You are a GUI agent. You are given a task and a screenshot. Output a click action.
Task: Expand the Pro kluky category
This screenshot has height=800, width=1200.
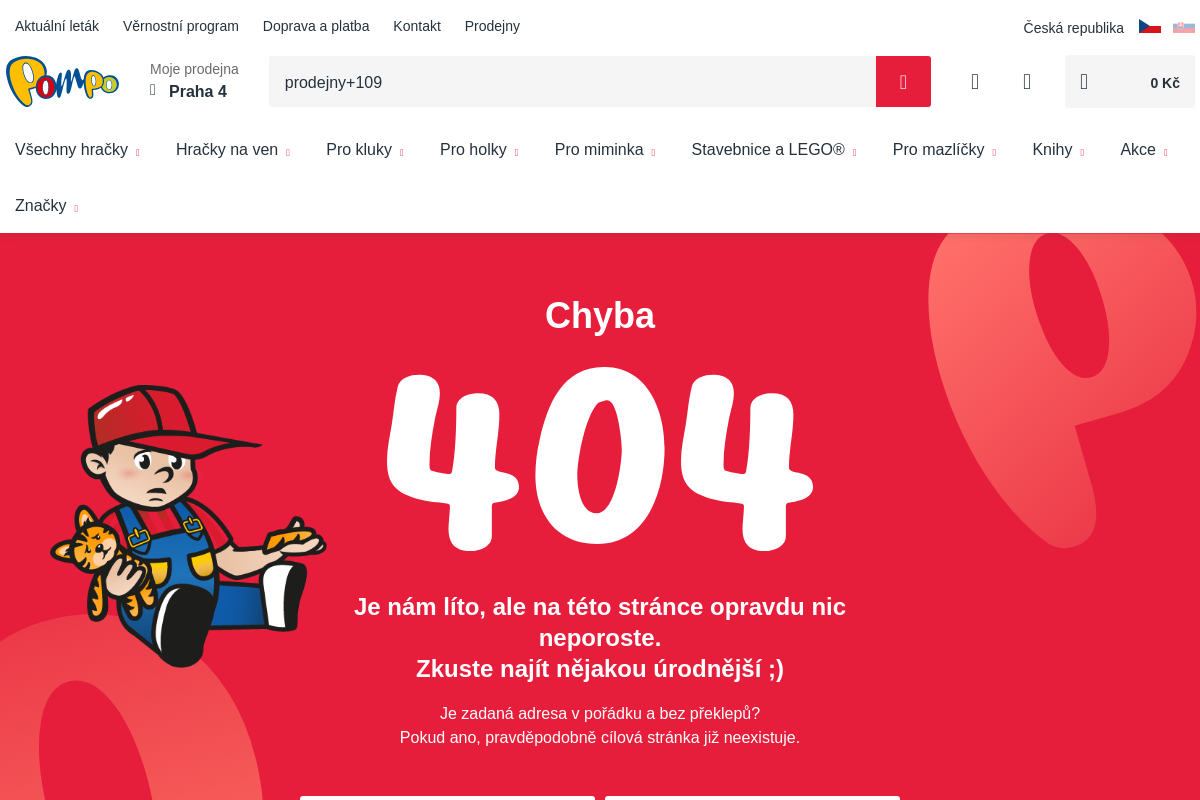point(365,150)
